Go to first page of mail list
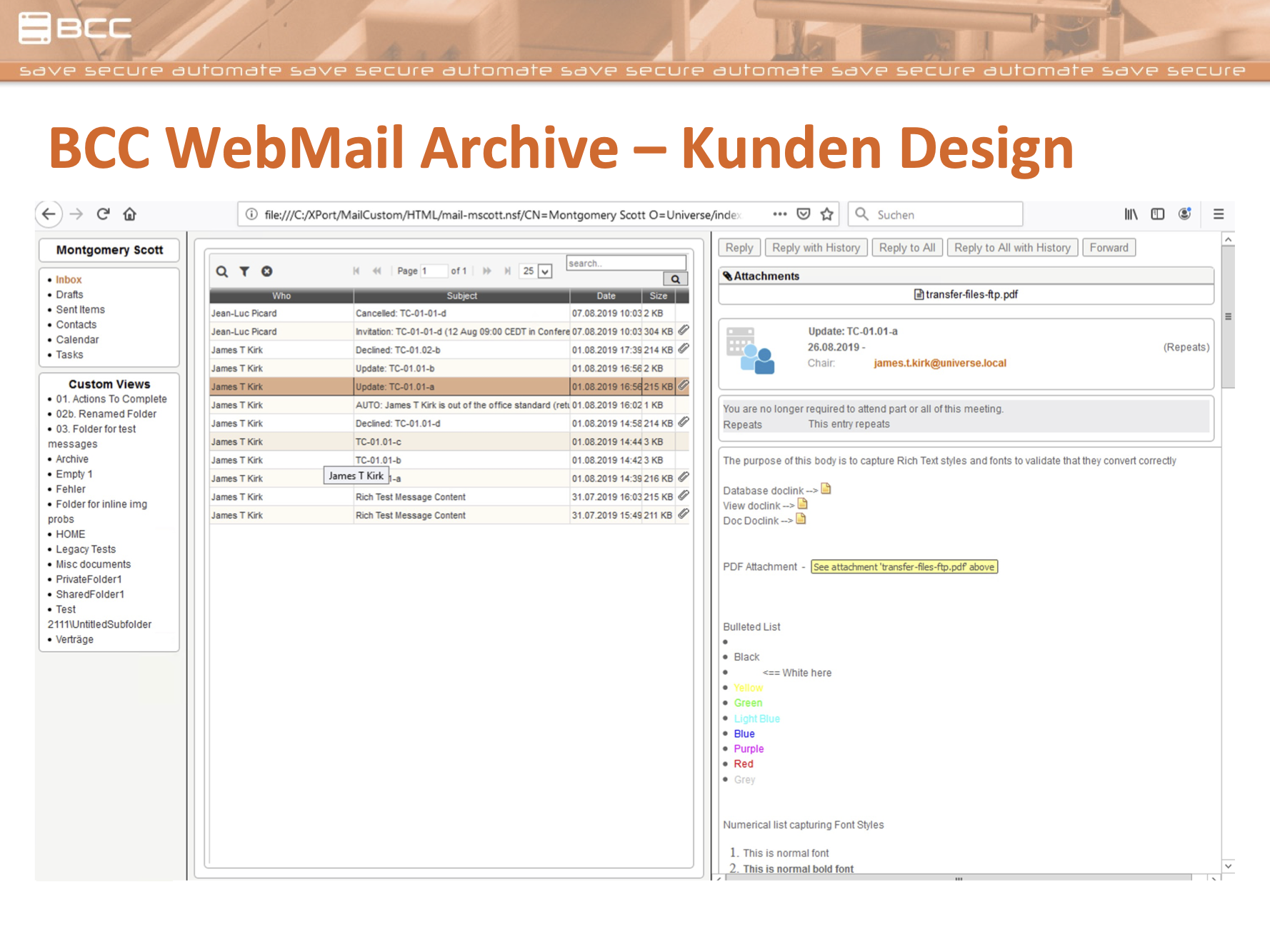The width and height of the screenshot is (1270, 952). (x=356, y=271)
